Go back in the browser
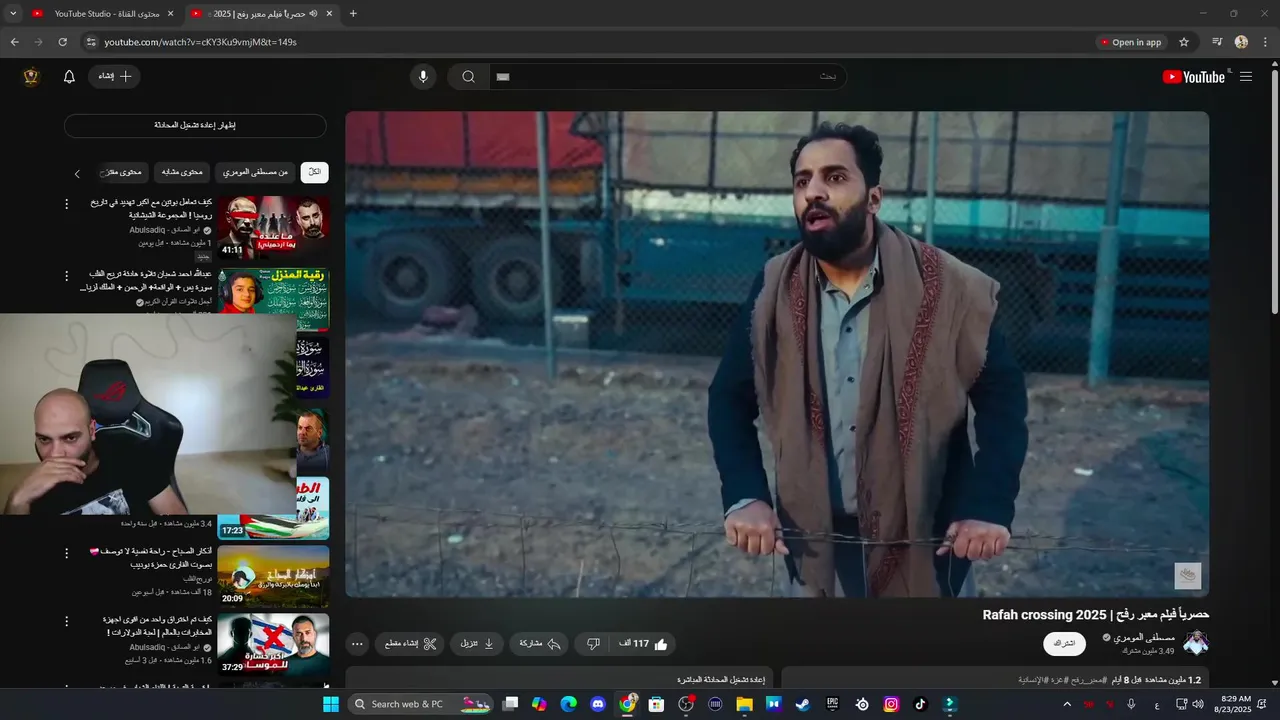This screenshot has height=720, width=1280. tap(14, 42)
